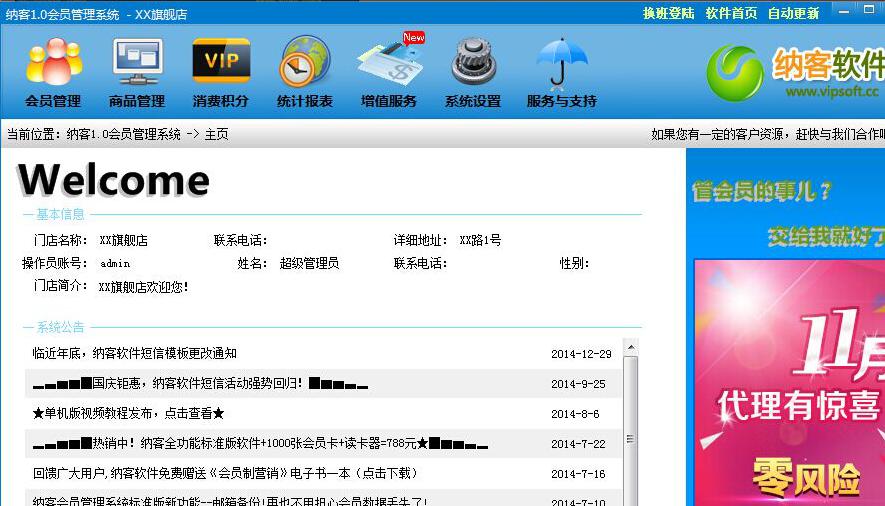Open the 热销中 全功能标准版 announcement
The image size is (885, 506).
[260, 443]
